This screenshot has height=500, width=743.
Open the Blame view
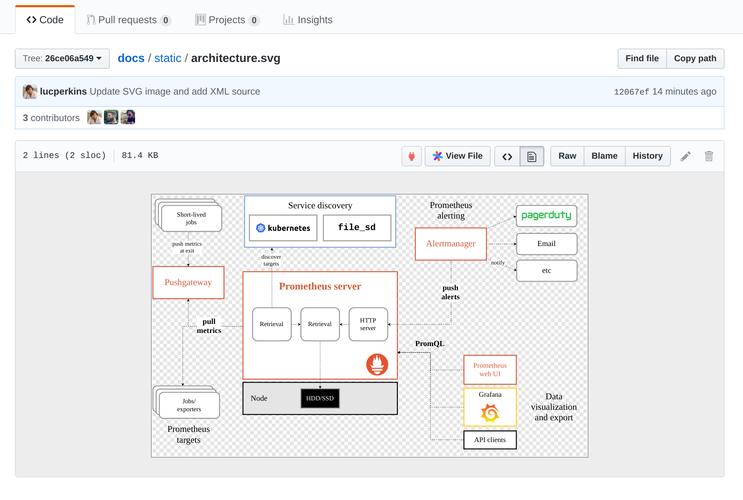[x=604, y=156]
